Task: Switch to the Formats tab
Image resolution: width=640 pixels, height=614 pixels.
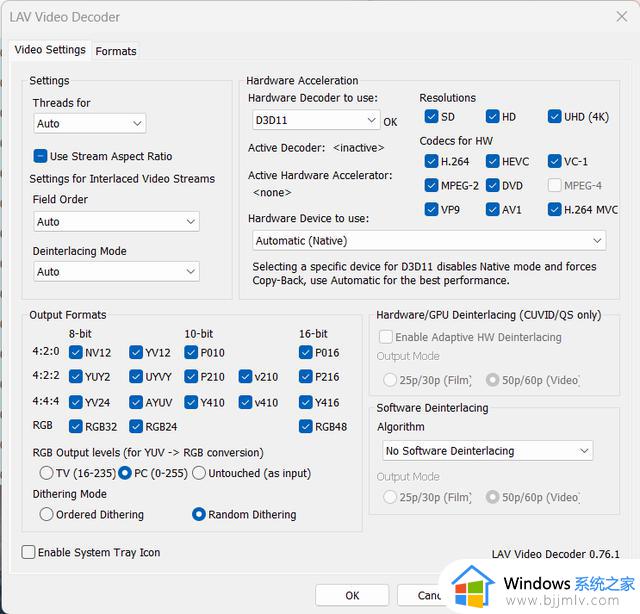Action: point(116,51)
